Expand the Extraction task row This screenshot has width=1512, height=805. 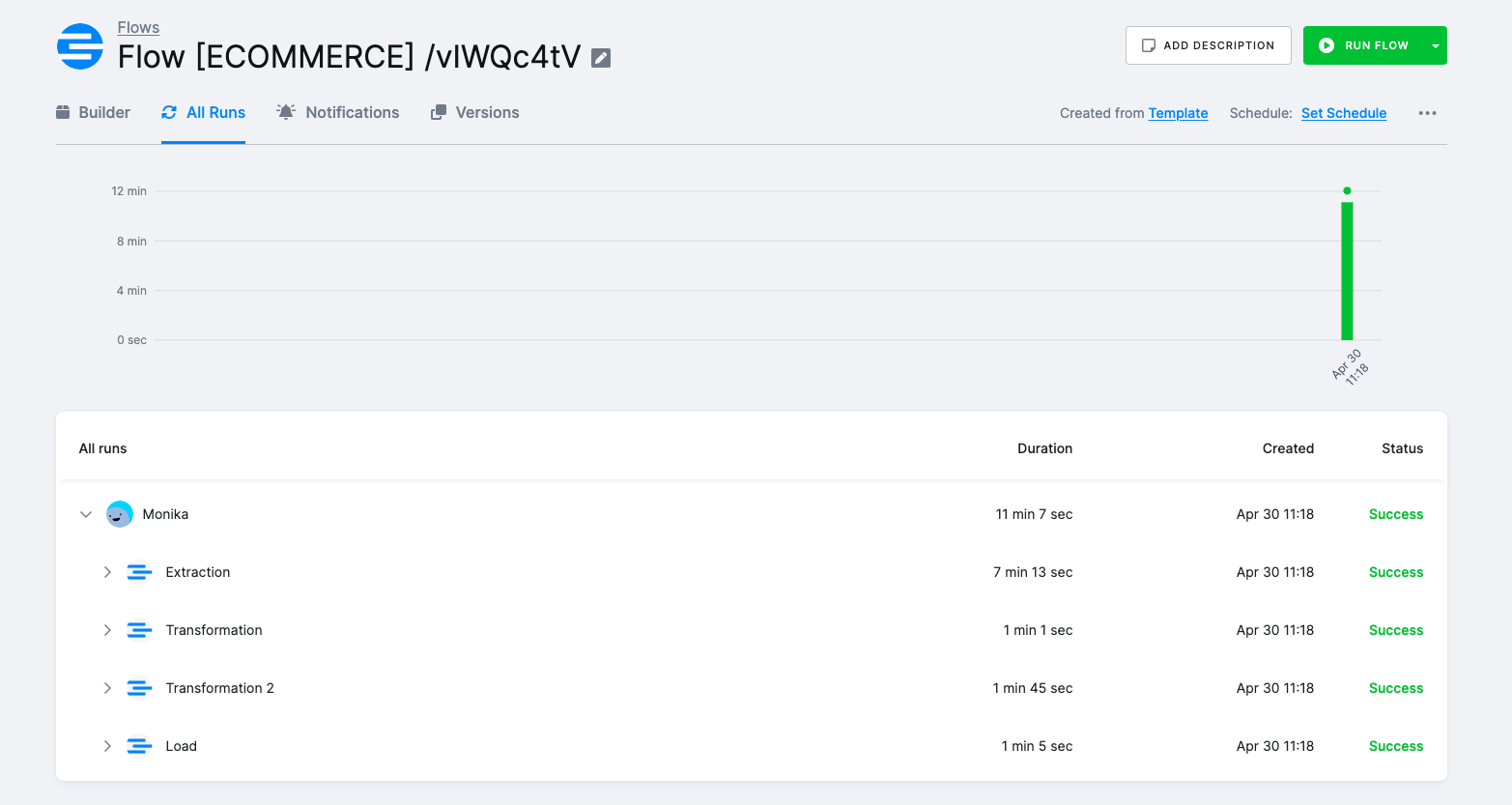pyautogui.click(x=107, y=571)
